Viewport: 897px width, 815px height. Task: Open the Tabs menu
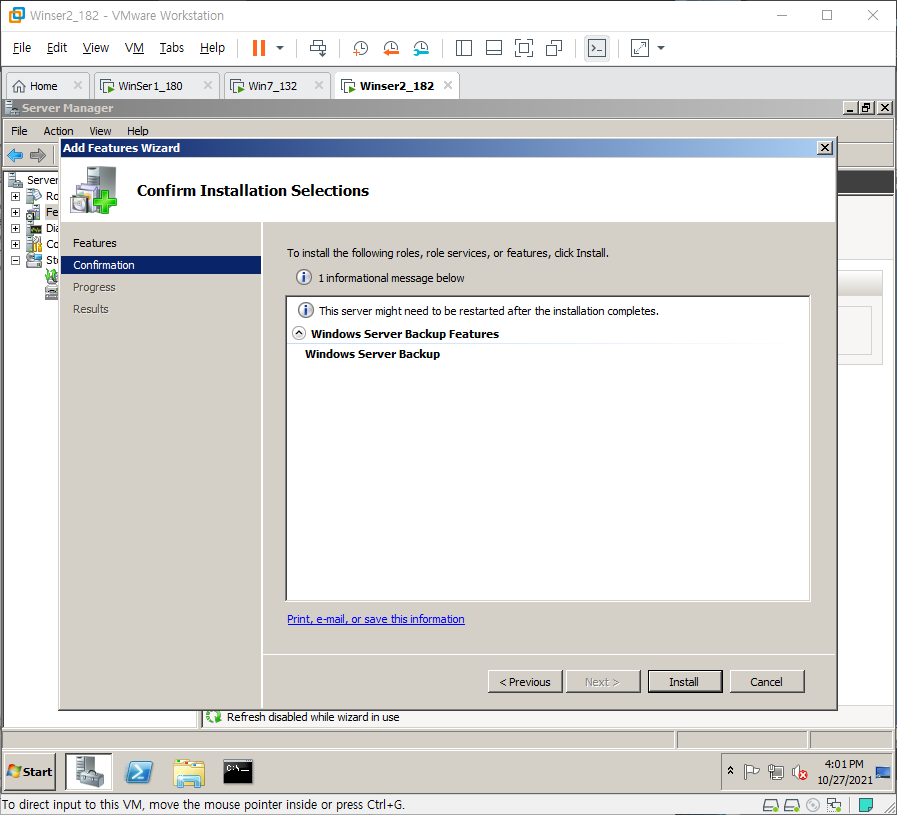(x=172, y=47)
